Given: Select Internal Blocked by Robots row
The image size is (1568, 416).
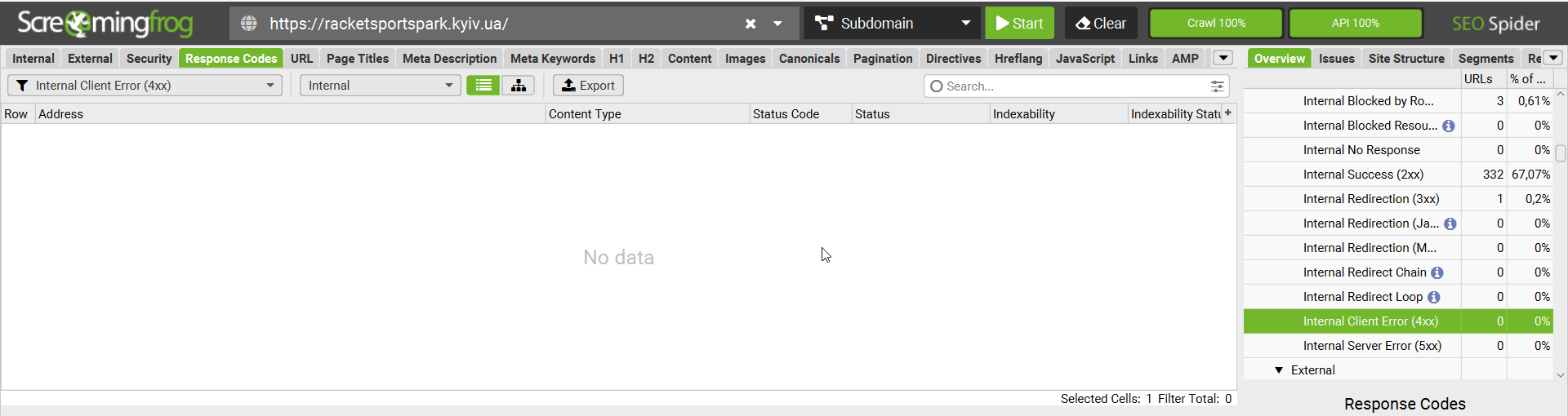Looking at the screenshot, I should [x=1397, y=101].
